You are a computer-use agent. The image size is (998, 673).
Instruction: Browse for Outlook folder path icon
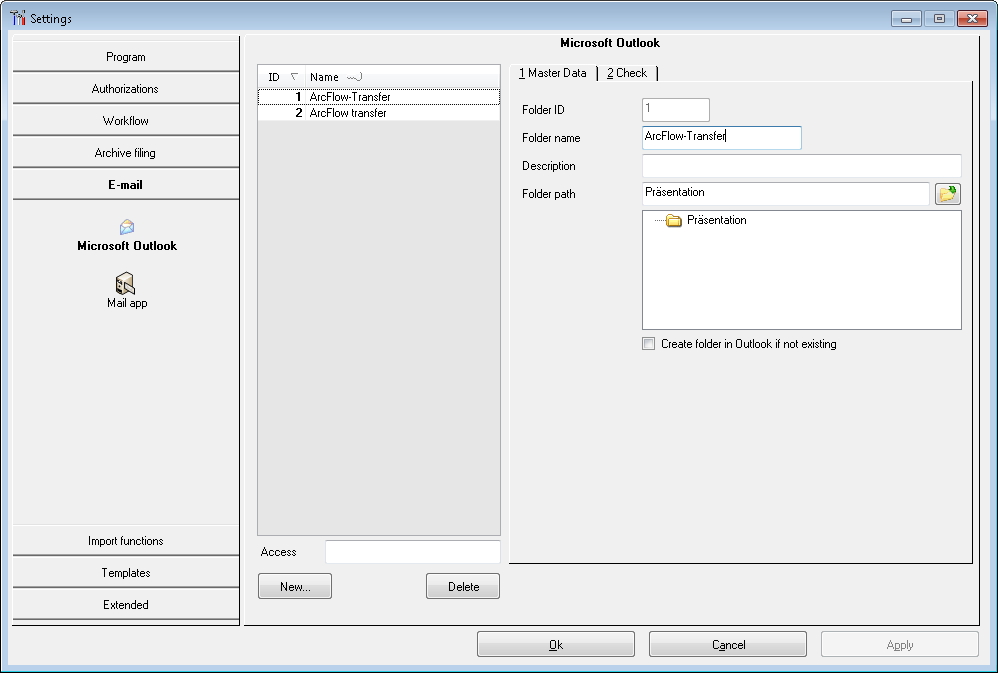(947, 194)
